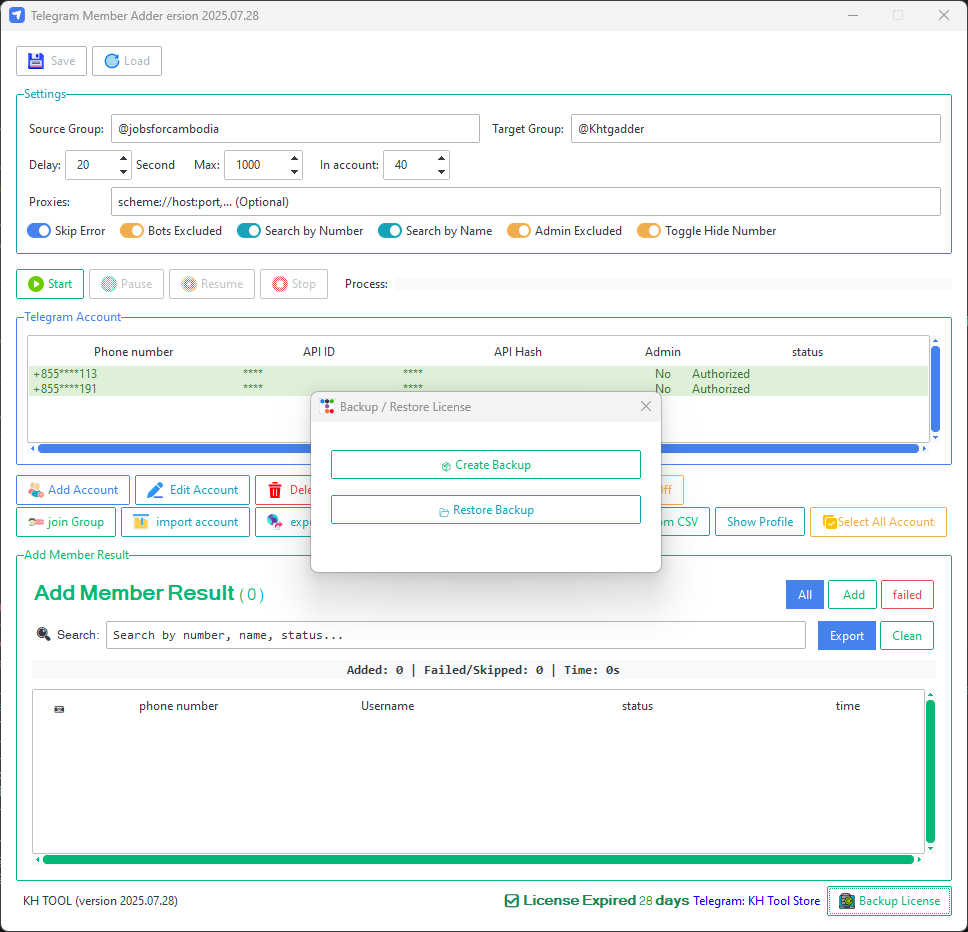968x932 pixels.
Task: Click the Proxies input field
Action: [525, 202]
